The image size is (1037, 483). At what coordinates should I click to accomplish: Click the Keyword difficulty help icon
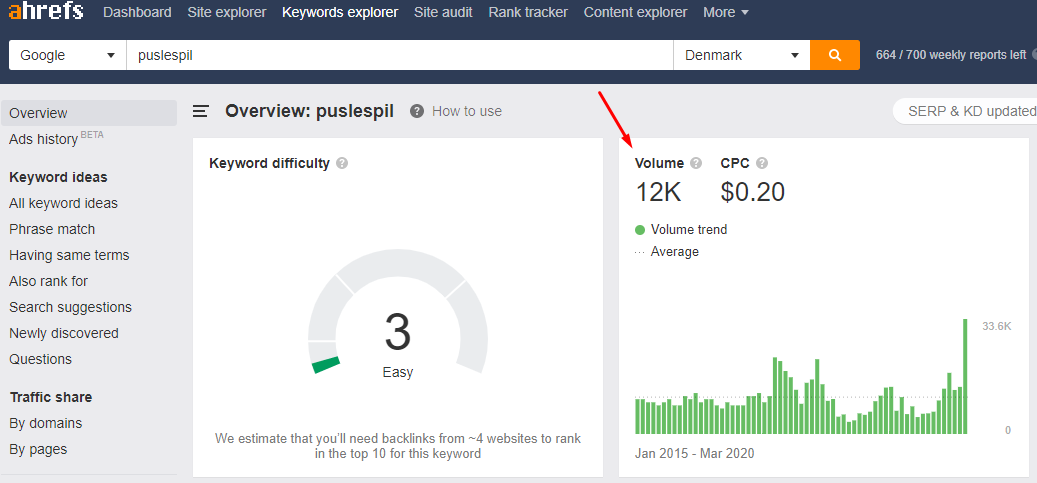point(342,163)
